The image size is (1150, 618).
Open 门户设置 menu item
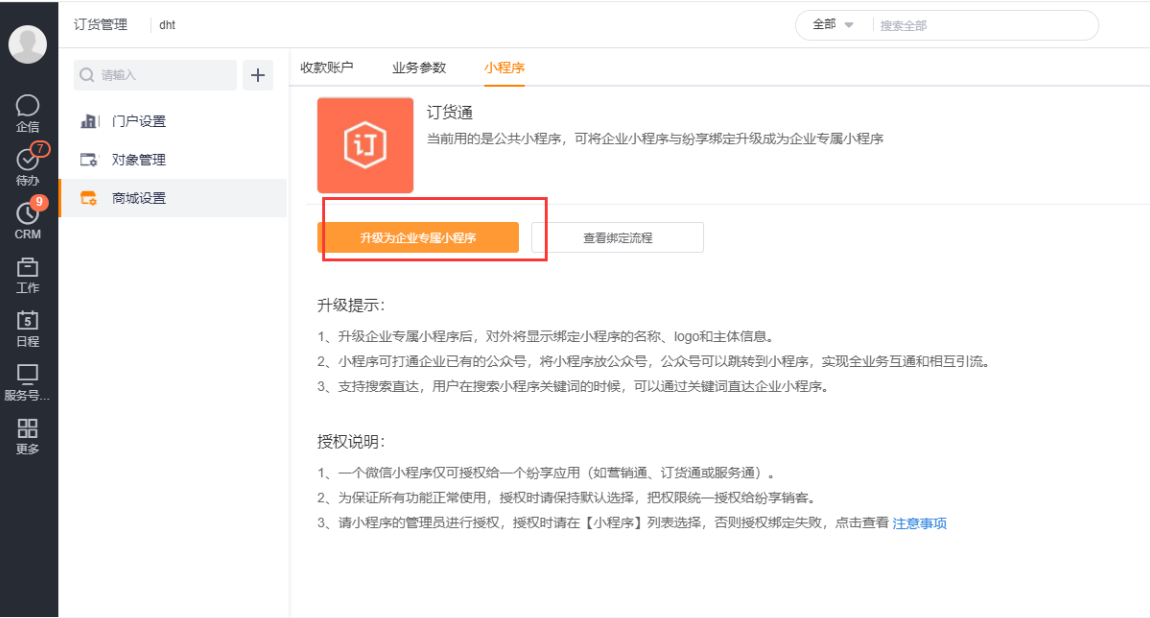tap(173, 121)
